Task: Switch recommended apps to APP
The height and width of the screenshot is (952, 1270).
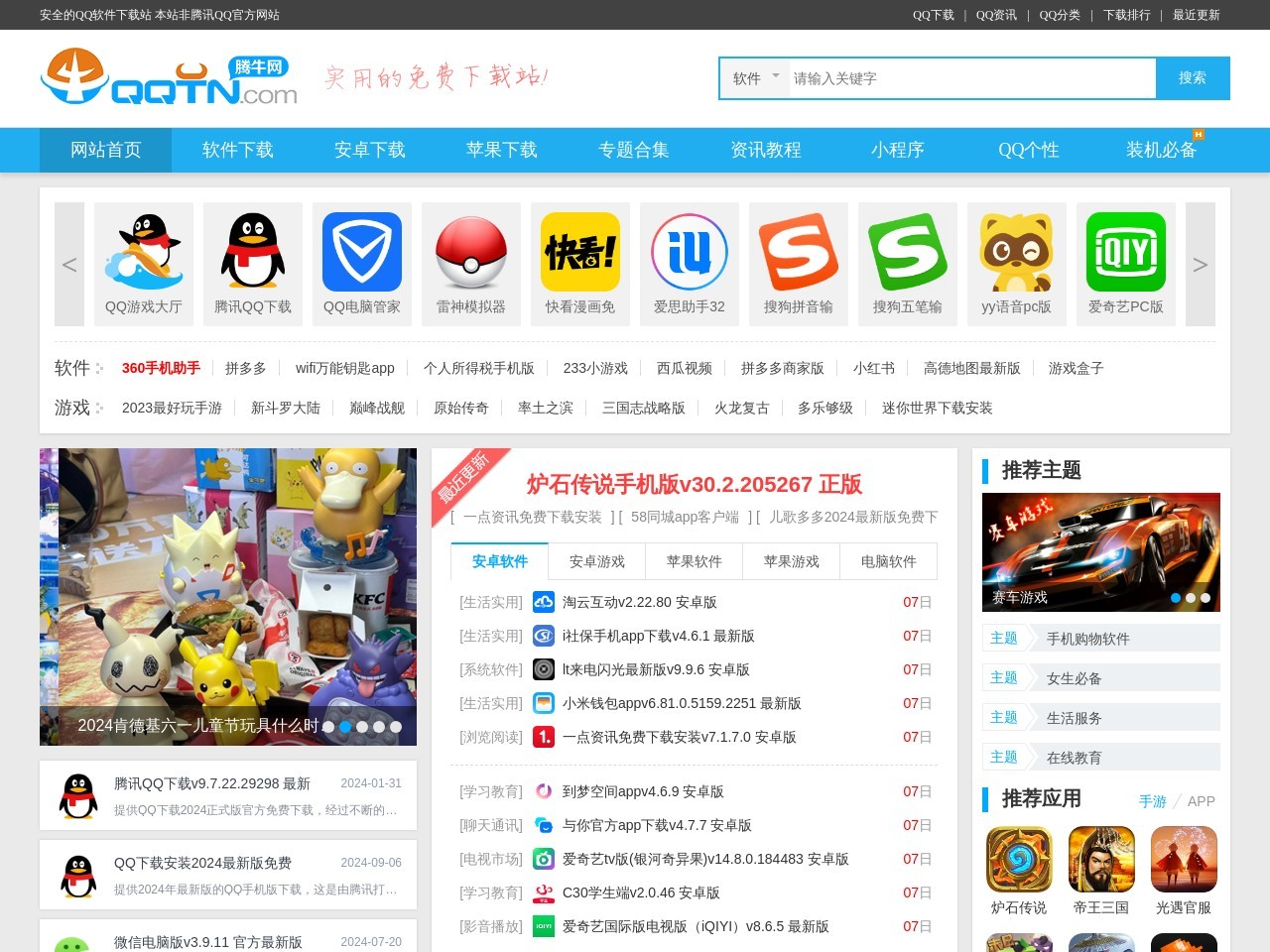Action: click(x=1201, y=801)
